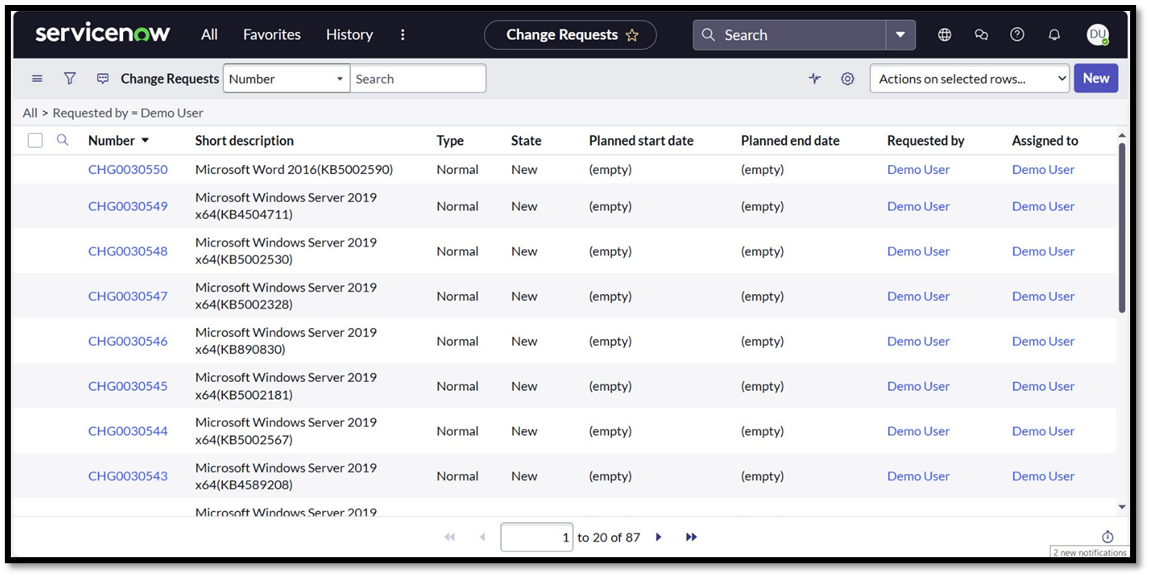The width and height of the screenshot is (1149, 576).
Task: Open the Favorites menu
Action: coord(272,34)
